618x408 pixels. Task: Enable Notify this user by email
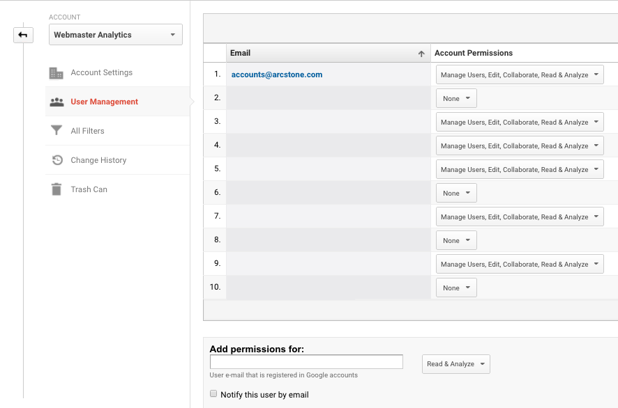click(214, 394)
